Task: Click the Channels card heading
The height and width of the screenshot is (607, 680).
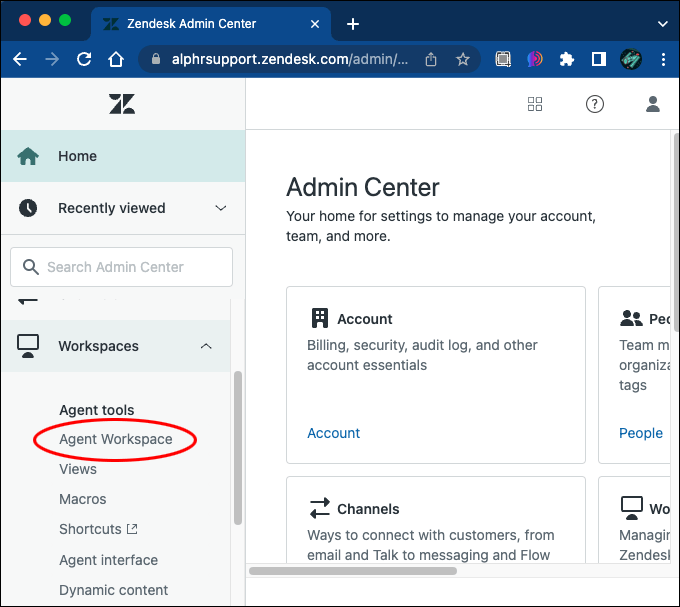Action: 368,509
